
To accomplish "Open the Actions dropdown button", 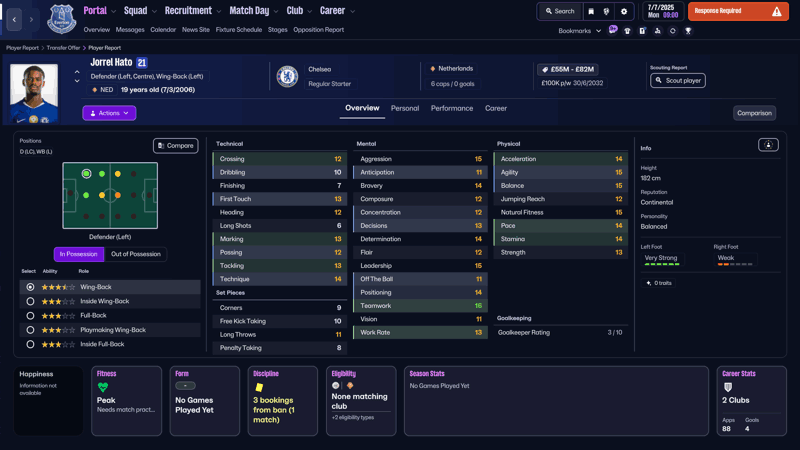I will 109,113.
